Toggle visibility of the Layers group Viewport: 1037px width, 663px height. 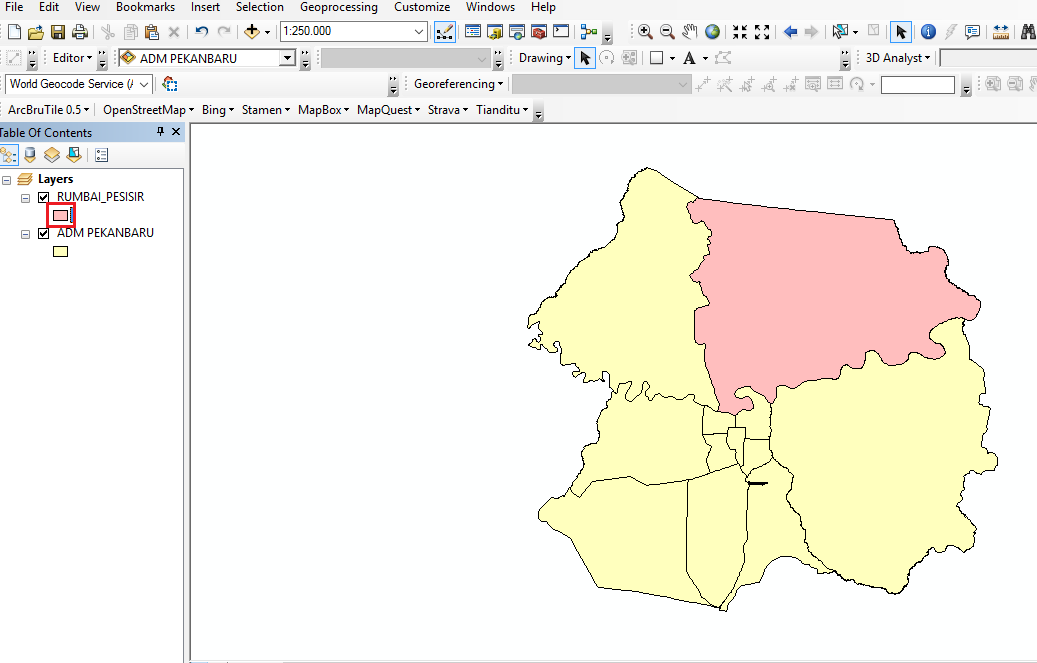pyautogui.click(x=7, y=178)
